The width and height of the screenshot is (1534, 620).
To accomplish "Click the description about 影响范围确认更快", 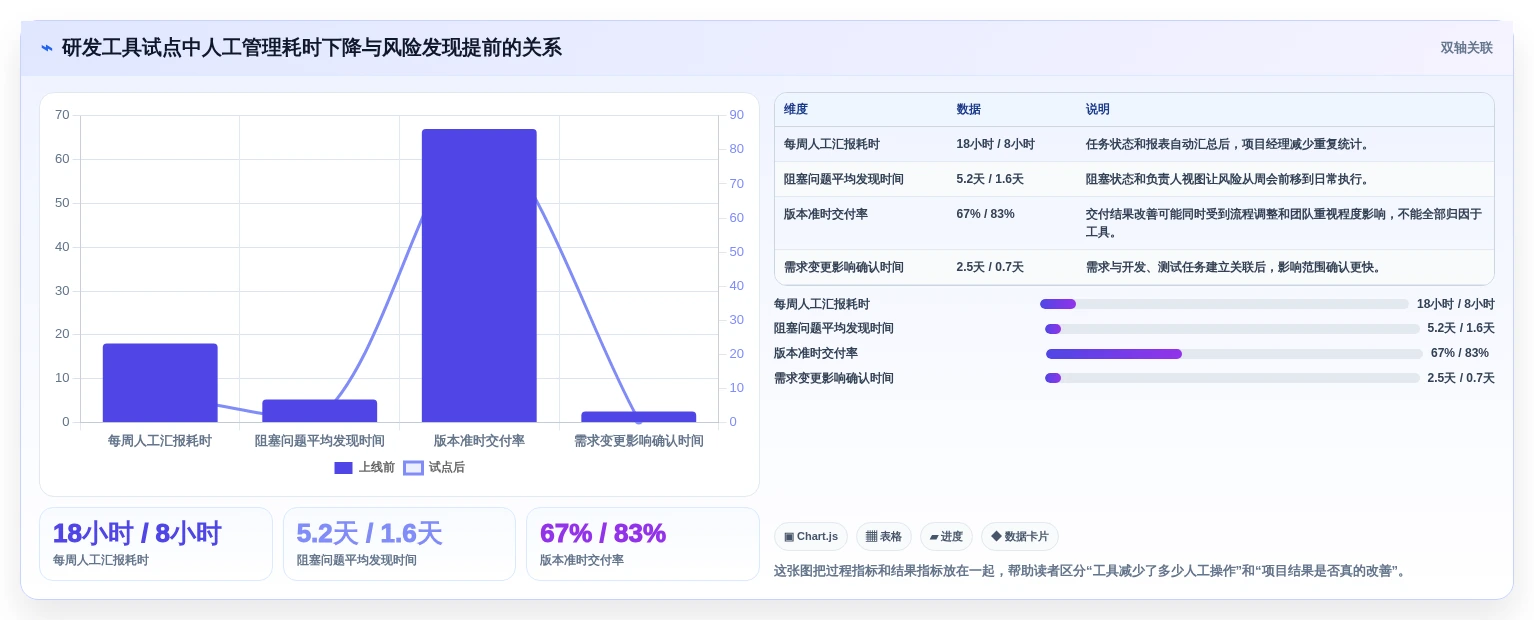I will point(1235,267).
